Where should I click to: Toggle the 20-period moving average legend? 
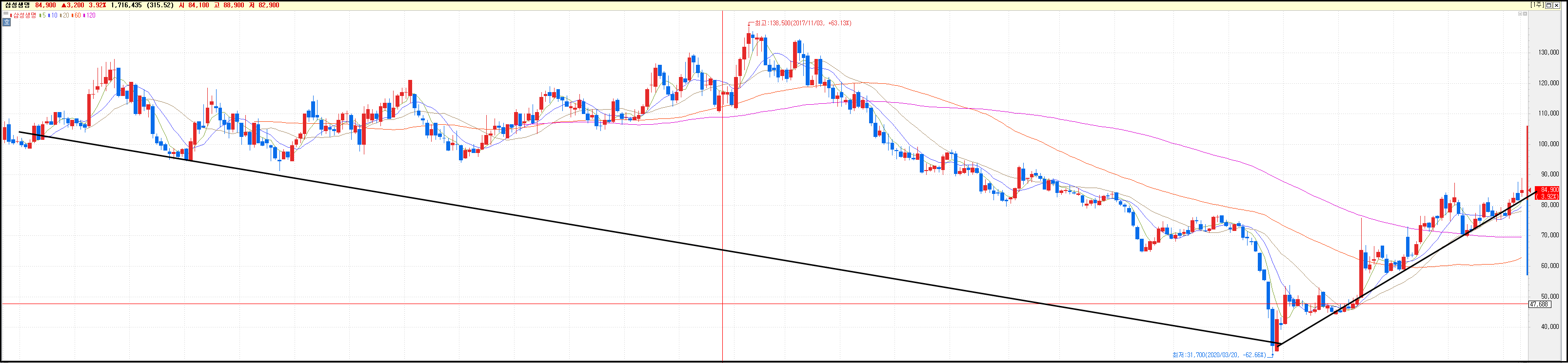click(64, 15)
